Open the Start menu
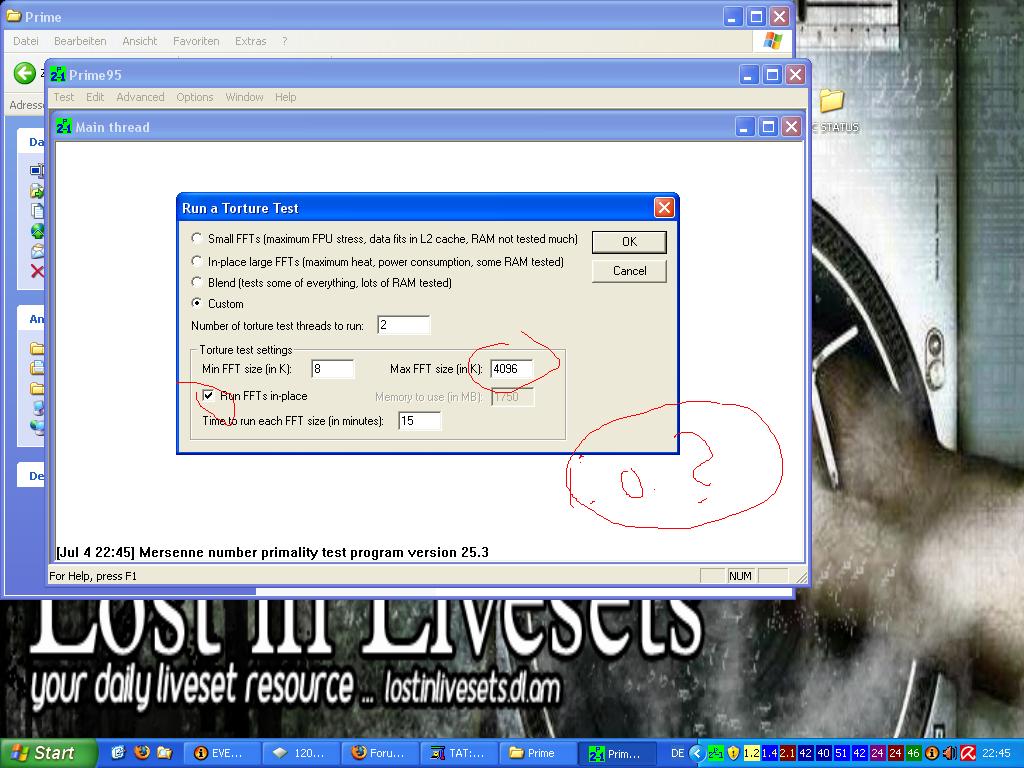The height and width of the screenshot is (768, 1024). (47, 753)
